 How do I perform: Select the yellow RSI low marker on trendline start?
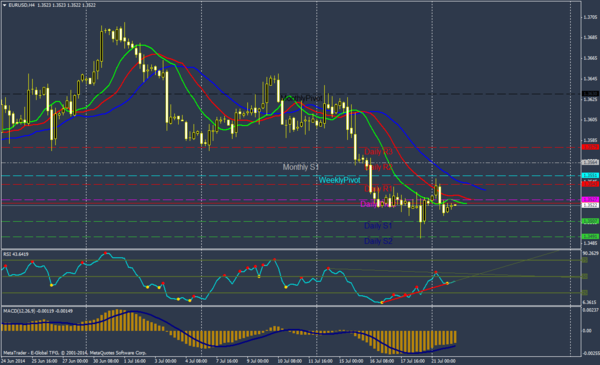point(382,303)
